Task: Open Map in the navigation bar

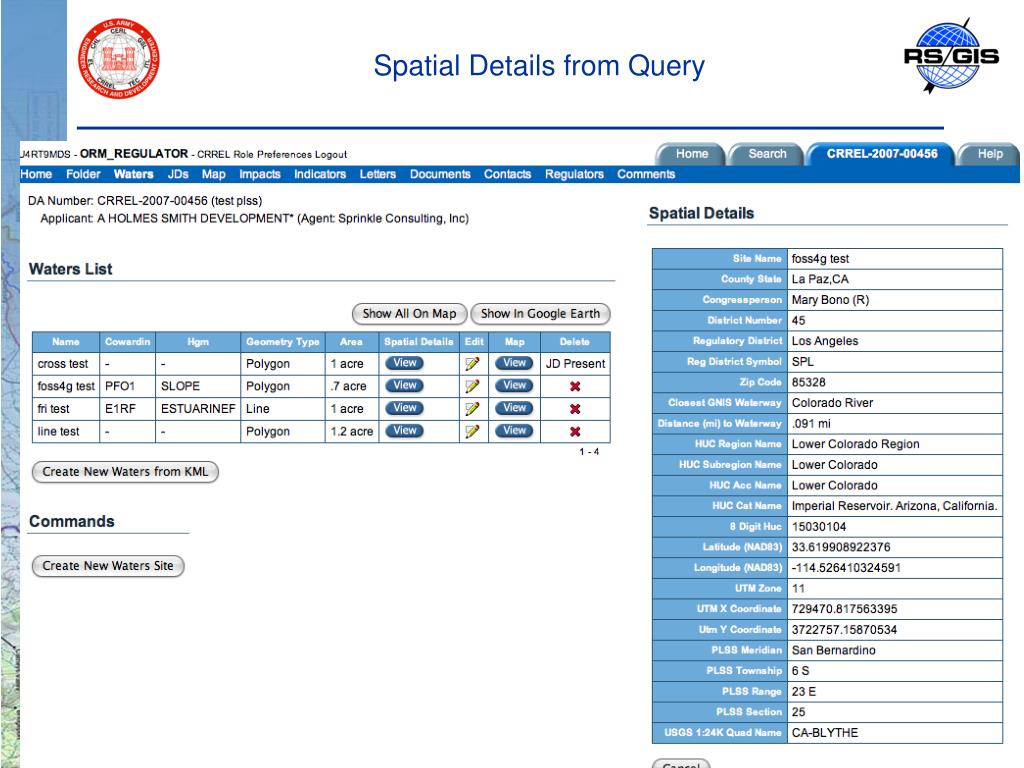Action: (214, 174)
